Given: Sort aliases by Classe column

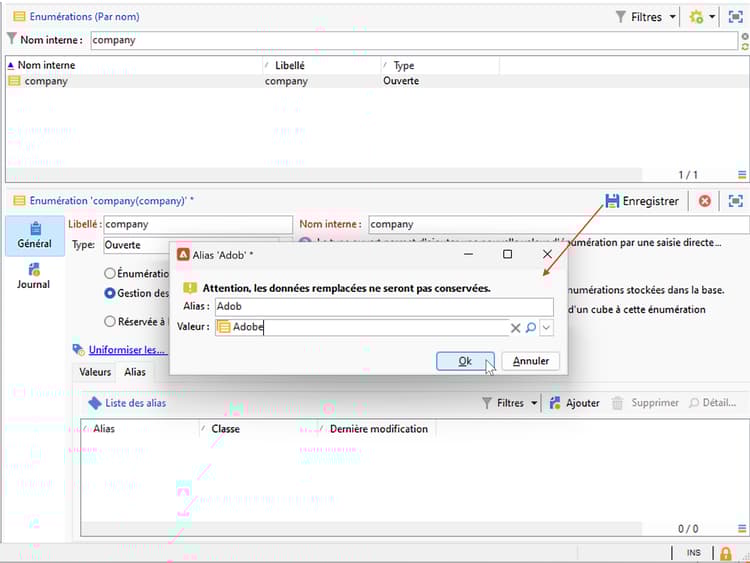Looking at the screenshot, I should click(258, 429).
